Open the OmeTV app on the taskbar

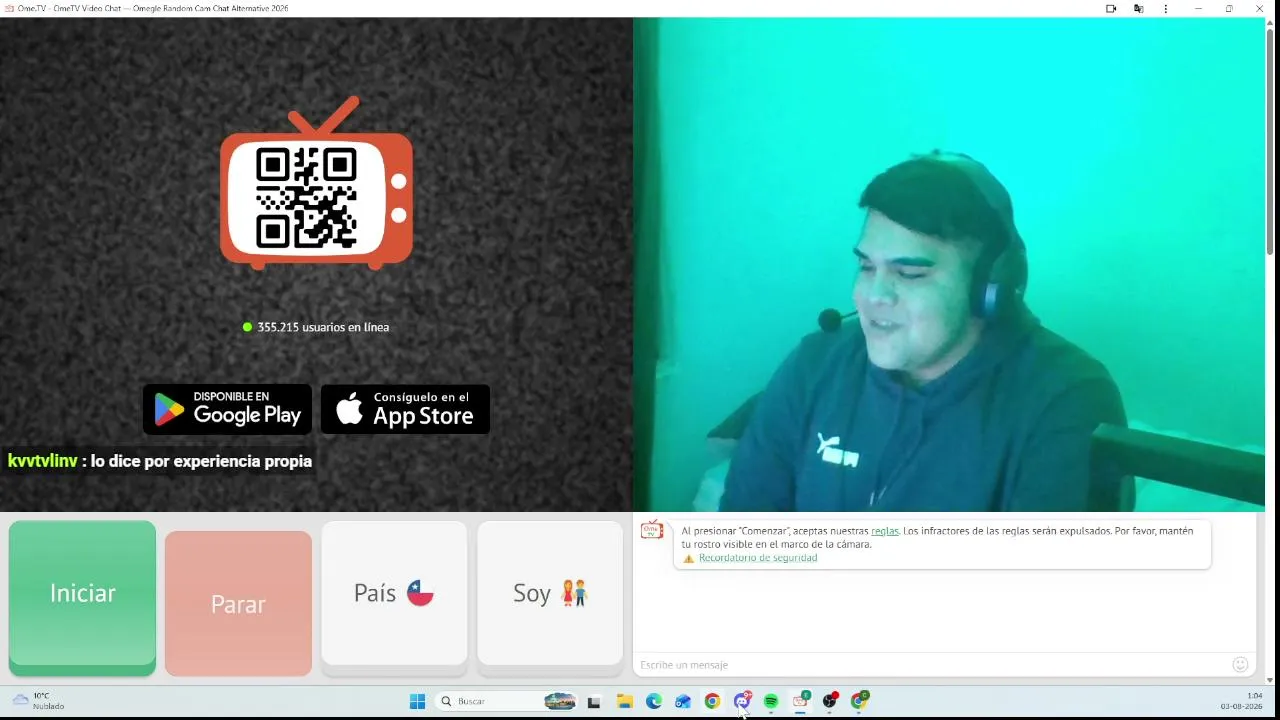click(x=801, y=701)
